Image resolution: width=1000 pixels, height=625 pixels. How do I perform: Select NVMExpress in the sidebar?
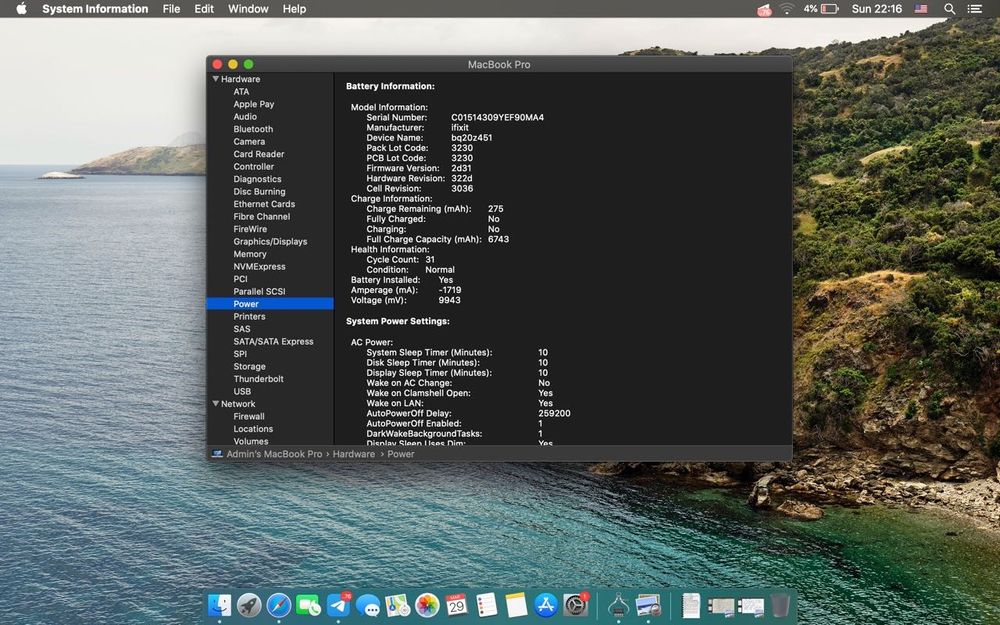coord(259,267)
